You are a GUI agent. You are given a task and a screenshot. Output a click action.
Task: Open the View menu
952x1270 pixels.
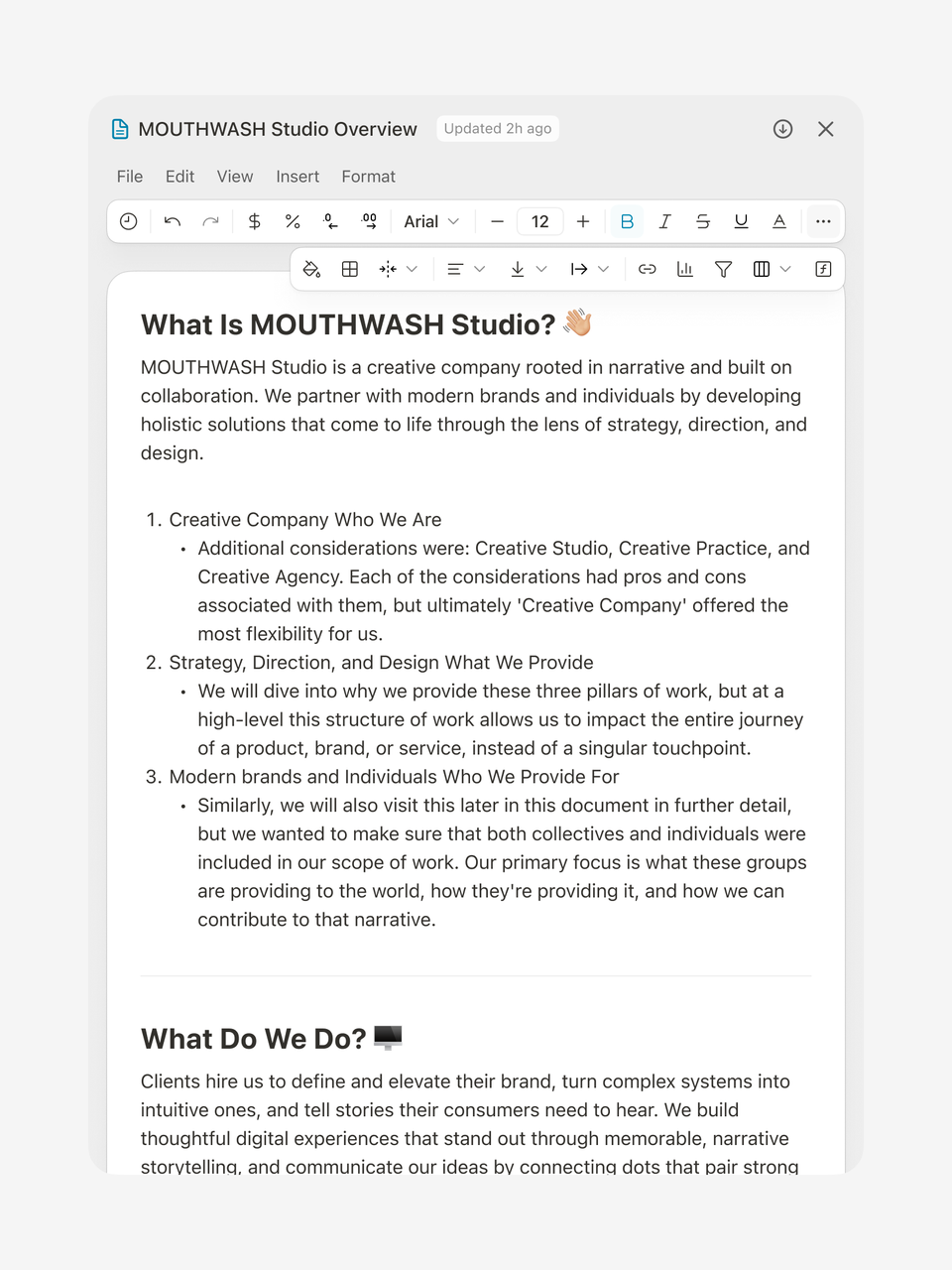(x=235, y=177)
